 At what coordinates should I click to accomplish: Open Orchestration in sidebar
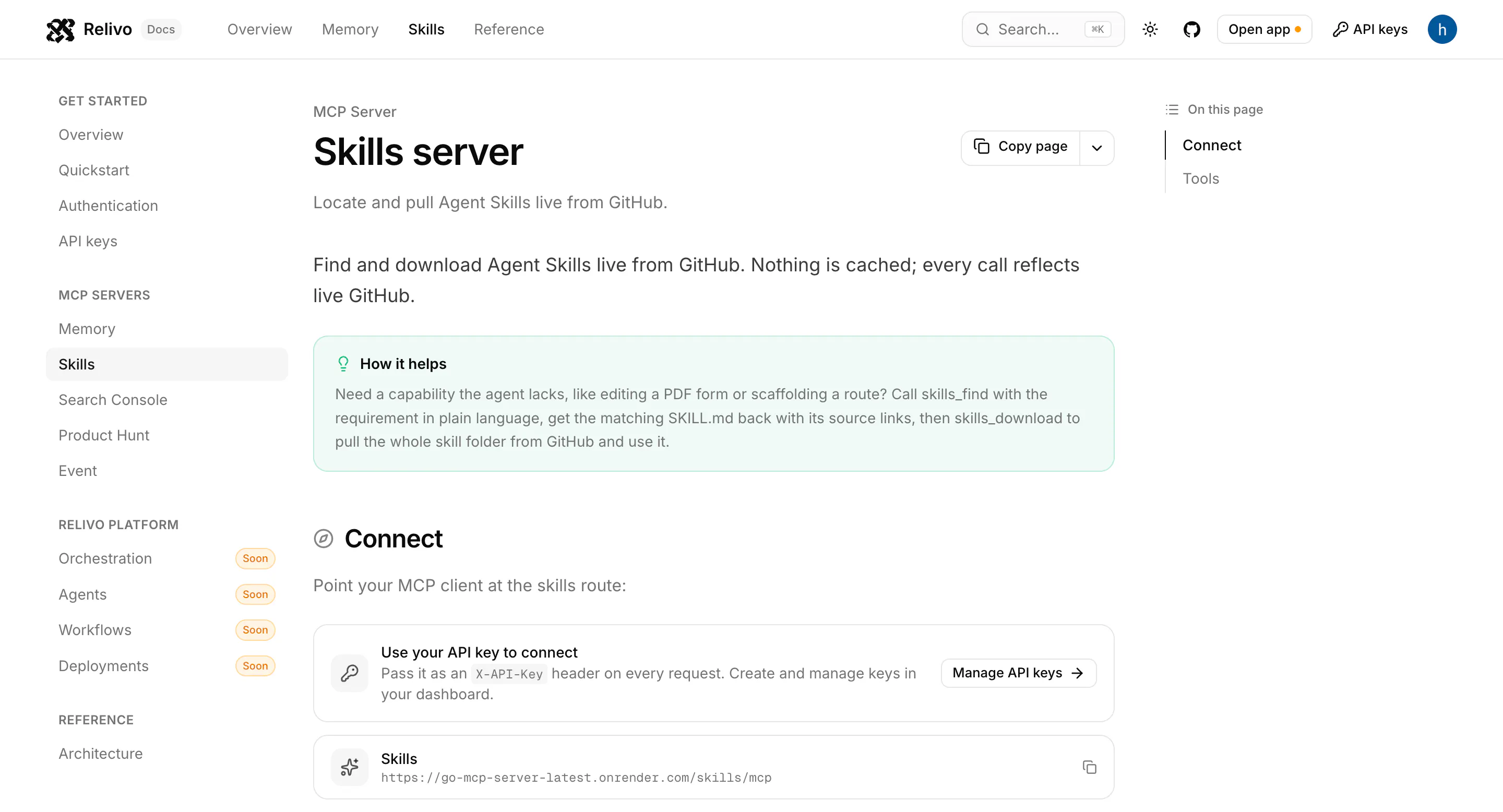pos(166,559)
